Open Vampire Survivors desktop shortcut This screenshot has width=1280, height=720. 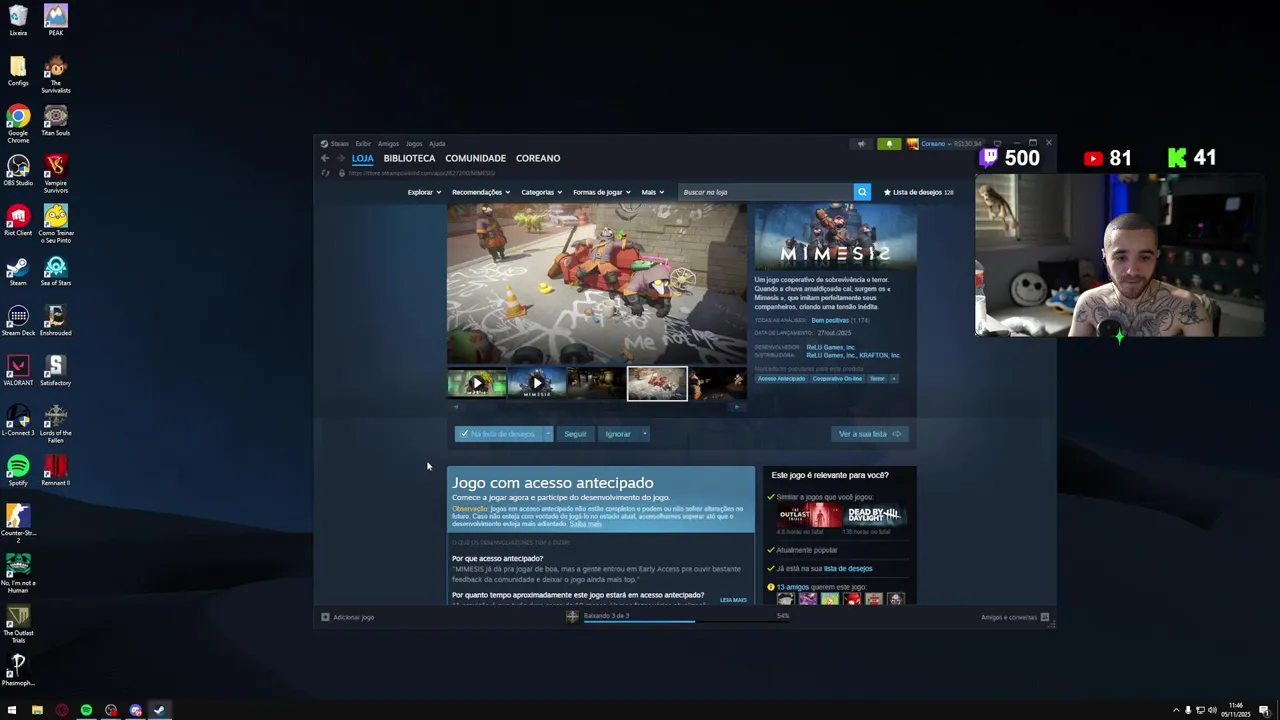(x=56, y=174)
